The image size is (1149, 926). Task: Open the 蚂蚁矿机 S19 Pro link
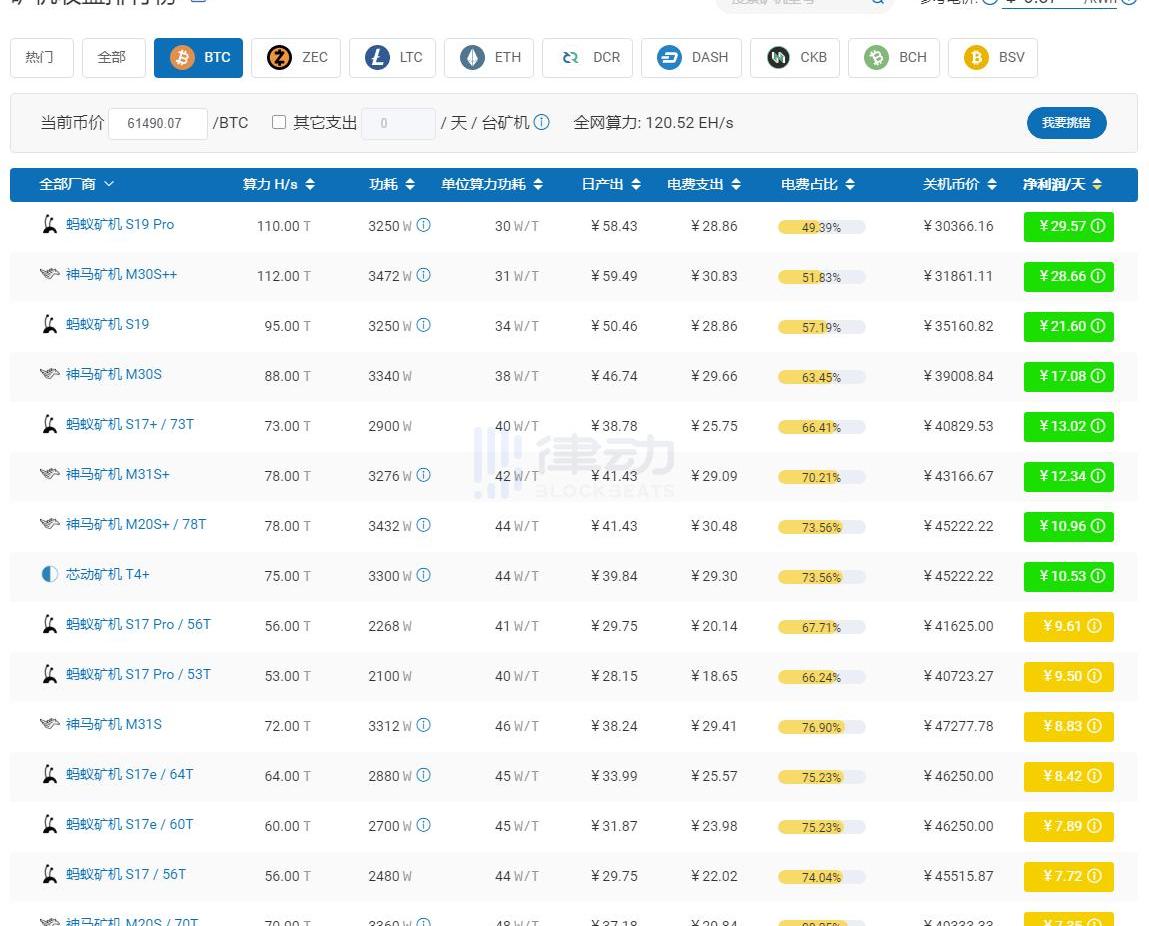click(120, 225)
